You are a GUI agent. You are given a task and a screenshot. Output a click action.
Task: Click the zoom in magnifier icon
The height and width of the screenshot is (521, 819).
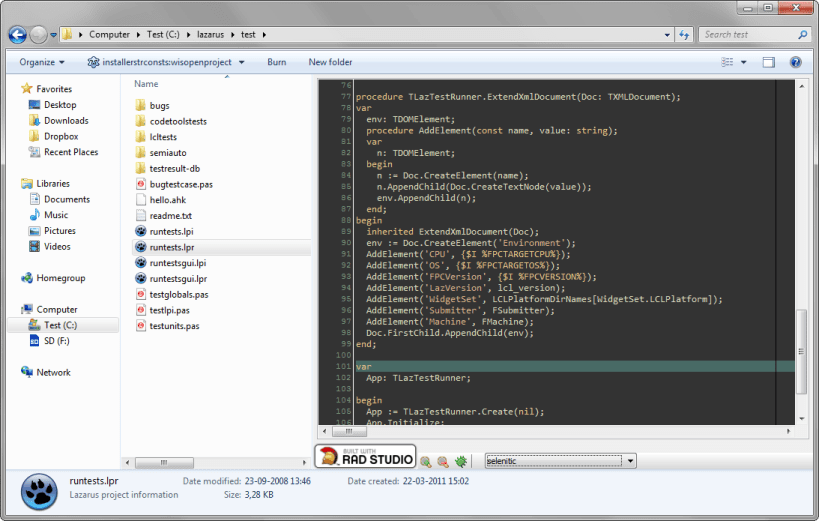[426, 461]
